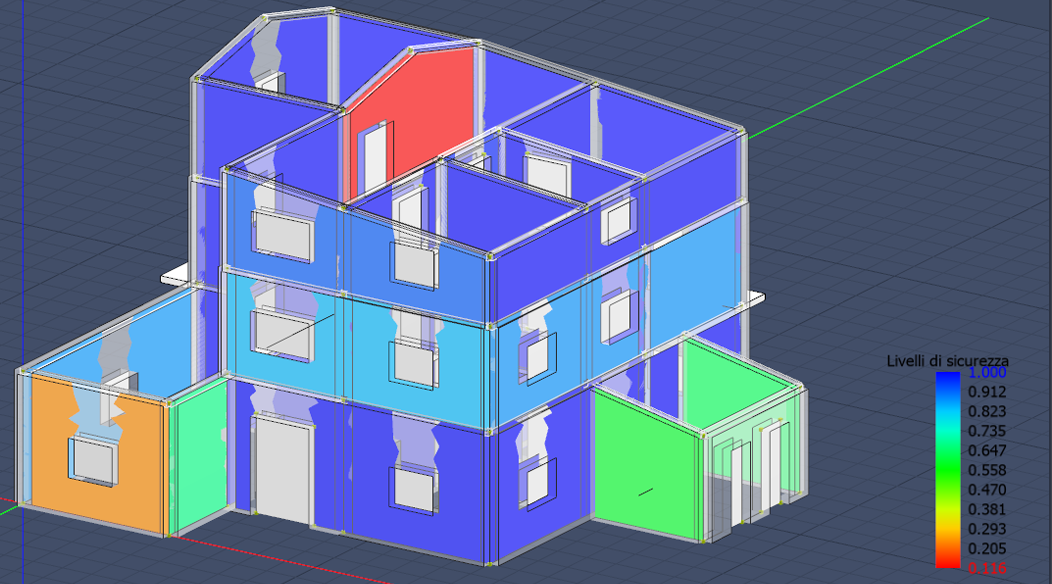Select the 0.912 legend value

click(x=987, y=392)
